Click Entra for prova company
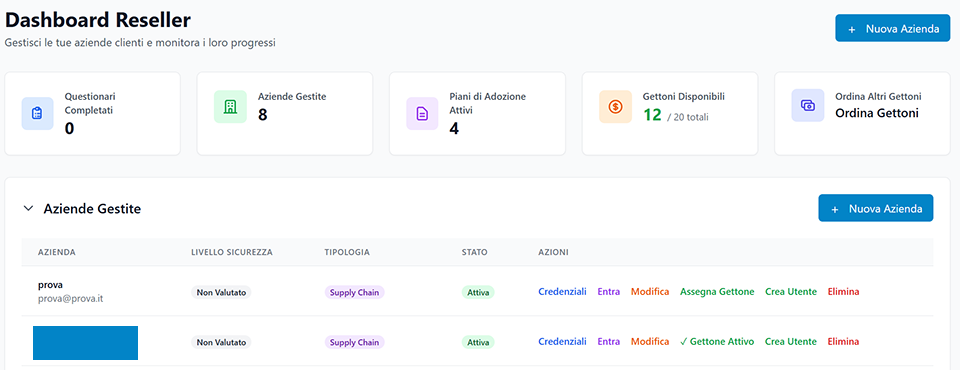The image size is (960, 370). pos(609,292)
